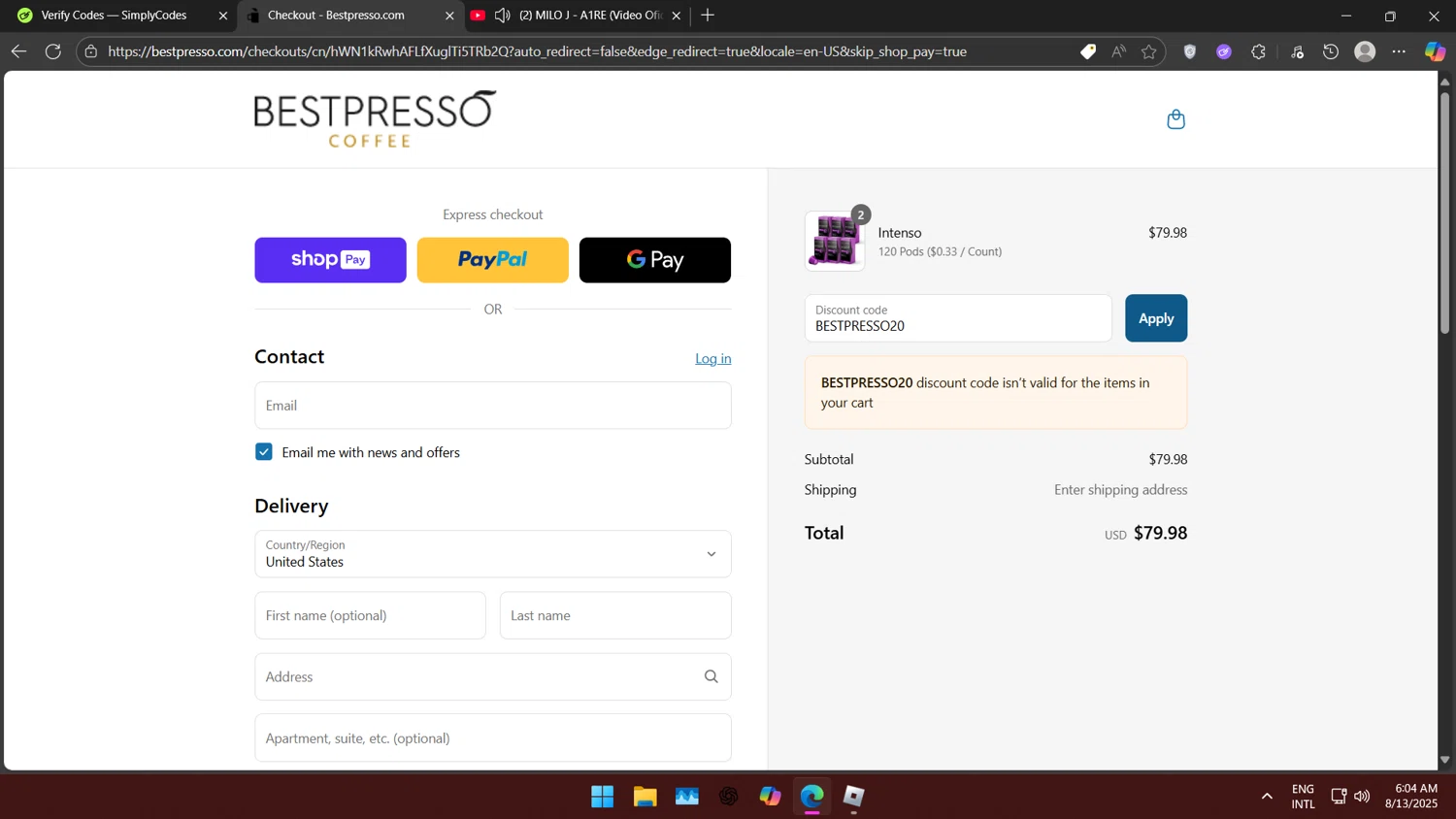The height and width of the screenshot is (819, 1456).
Task: Launch File Explorer from taskbar
Action: pyautogui.click(x=645, y=797)
